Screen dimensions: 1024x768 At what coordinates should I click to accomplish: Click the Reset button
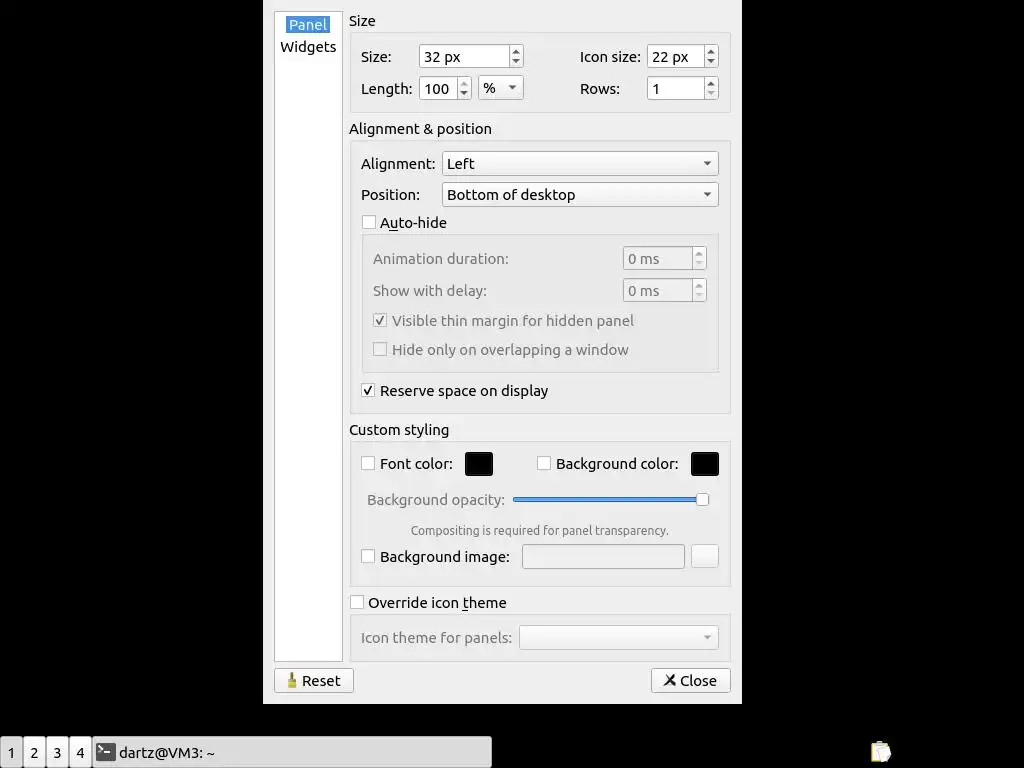click(x=314, y=680)
